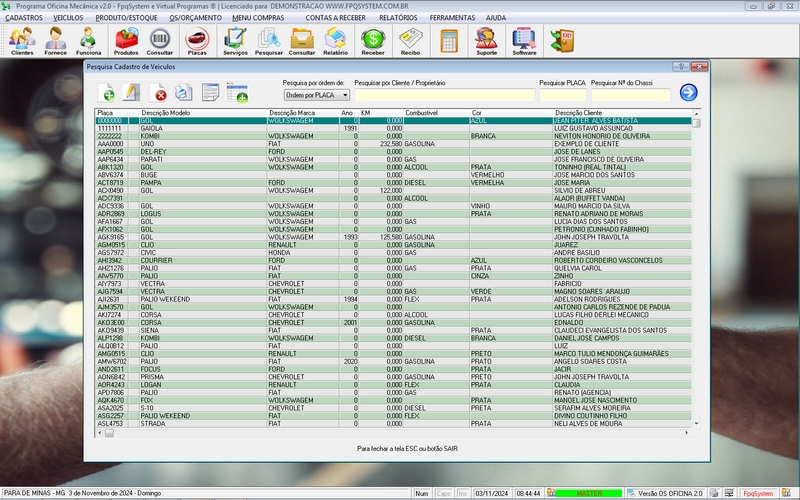Delete vehicle record with red X icon
Screen dimensions: 800x500
click(x=157, y=93)
